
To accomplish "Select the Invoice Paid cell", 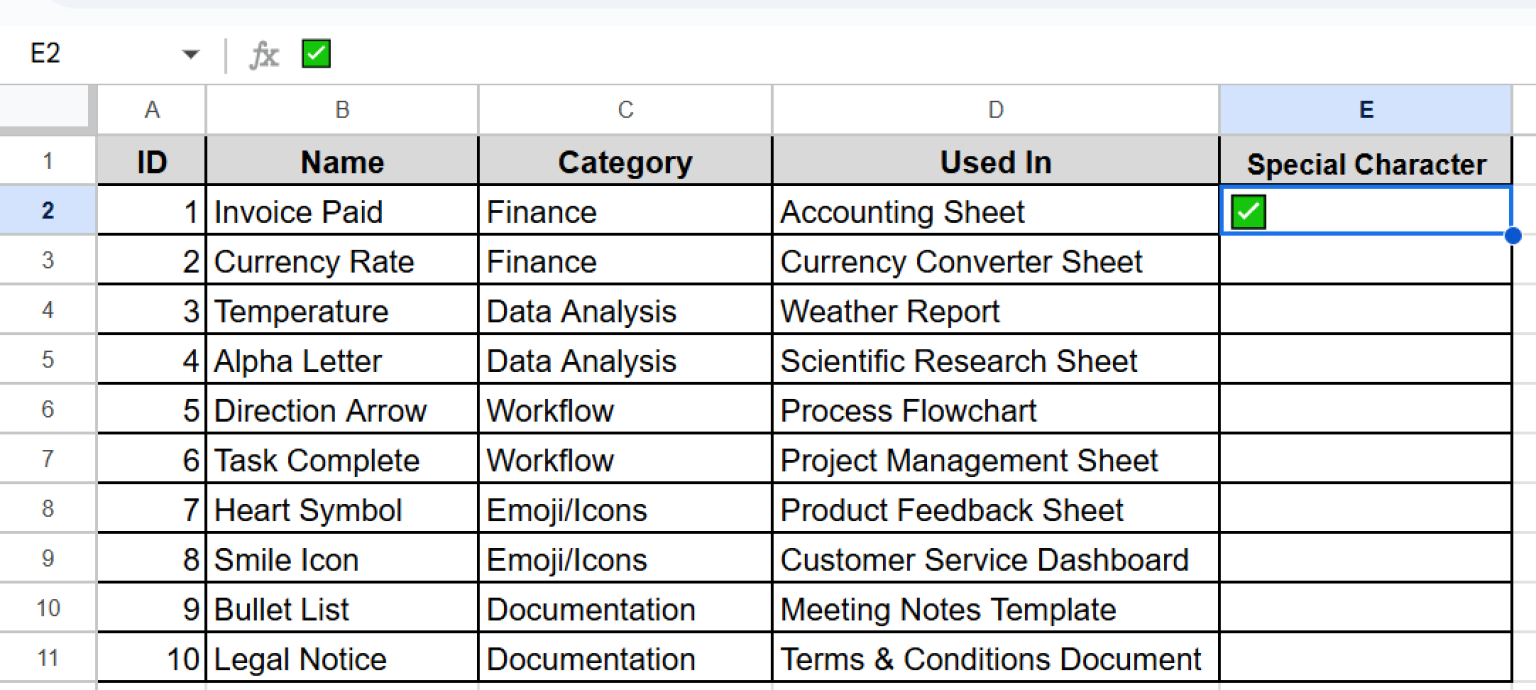I will 342,212.
